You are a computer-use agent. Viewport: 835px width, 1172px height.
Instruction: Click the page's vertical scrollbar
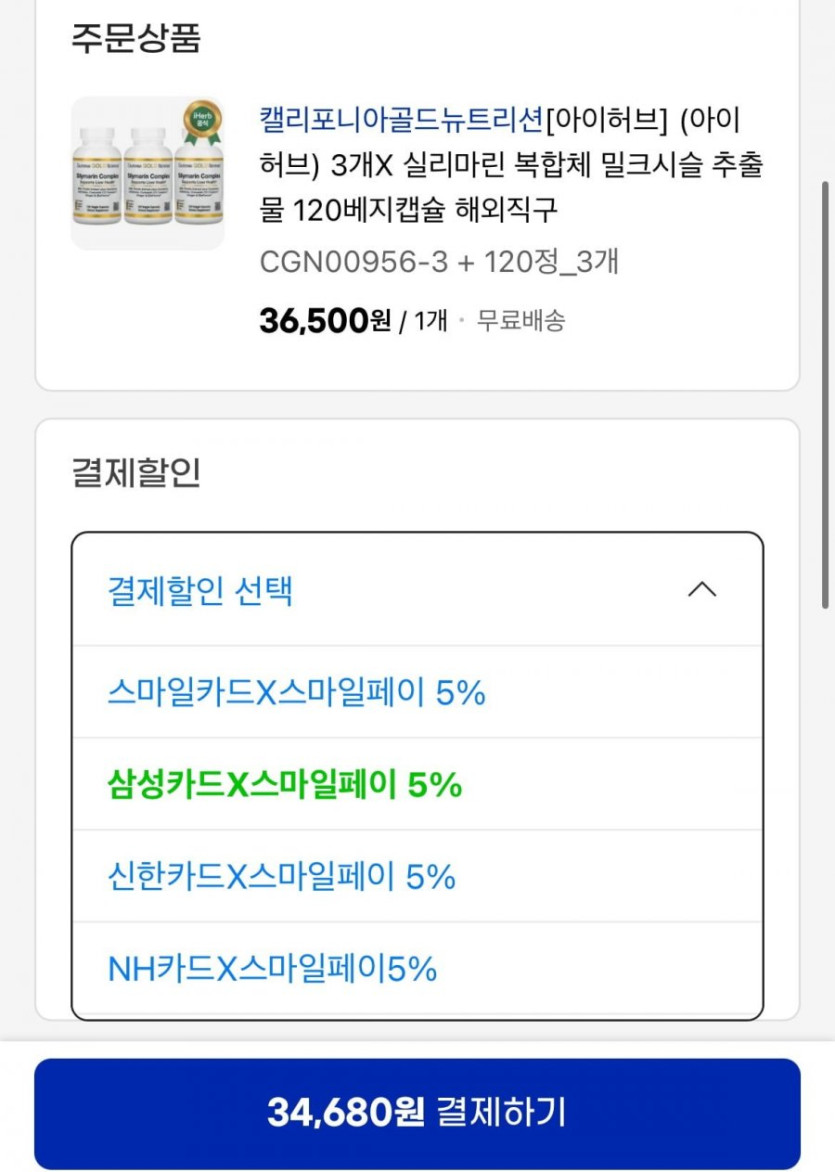pyautogui.click(x=826, y=390)
